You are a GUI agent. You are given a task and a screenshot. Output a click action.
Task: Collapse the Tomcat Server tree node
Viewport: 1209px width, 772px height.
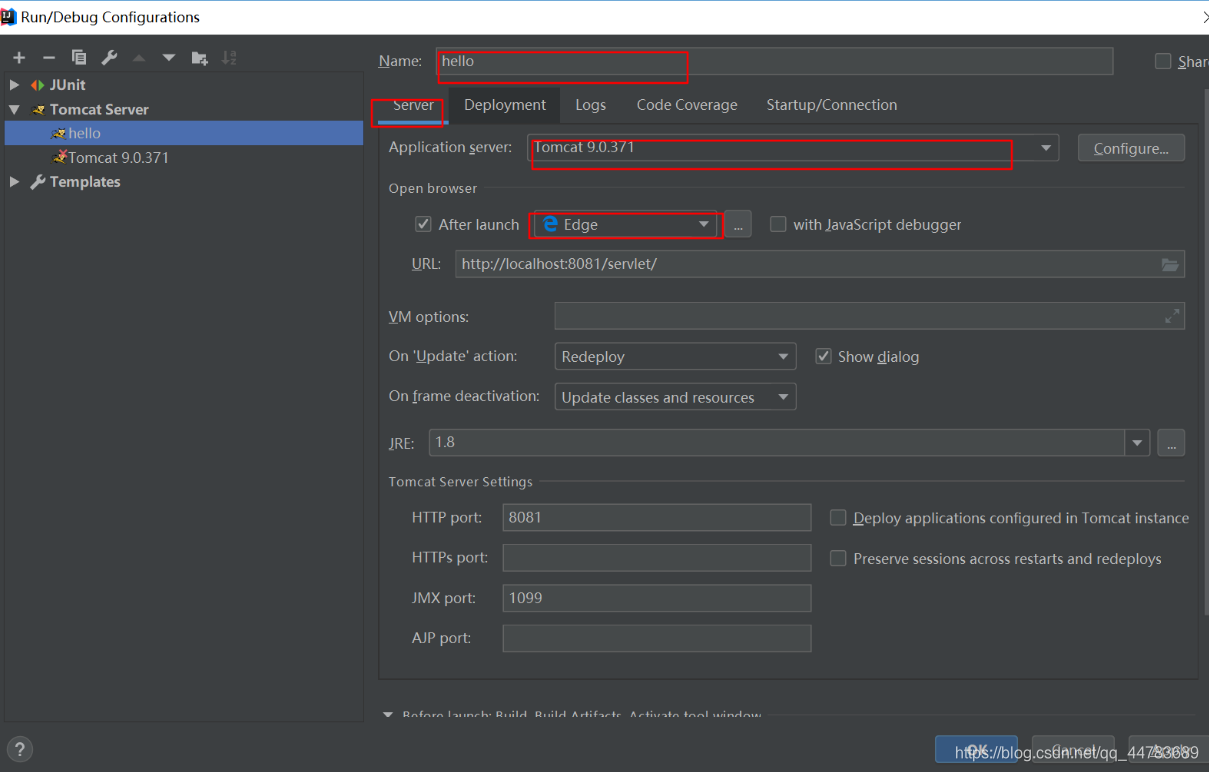click(14, 109)
